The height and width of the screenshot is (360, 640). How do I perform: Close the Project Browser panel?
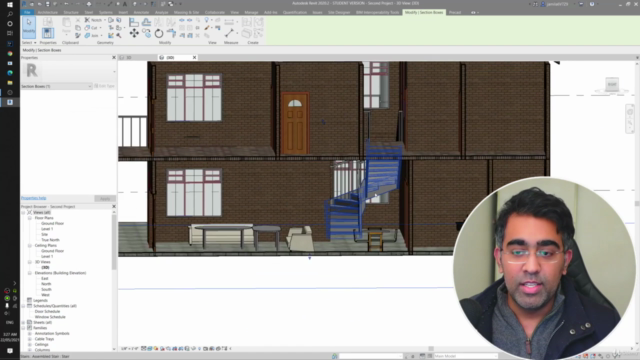(x=114, y=207)
